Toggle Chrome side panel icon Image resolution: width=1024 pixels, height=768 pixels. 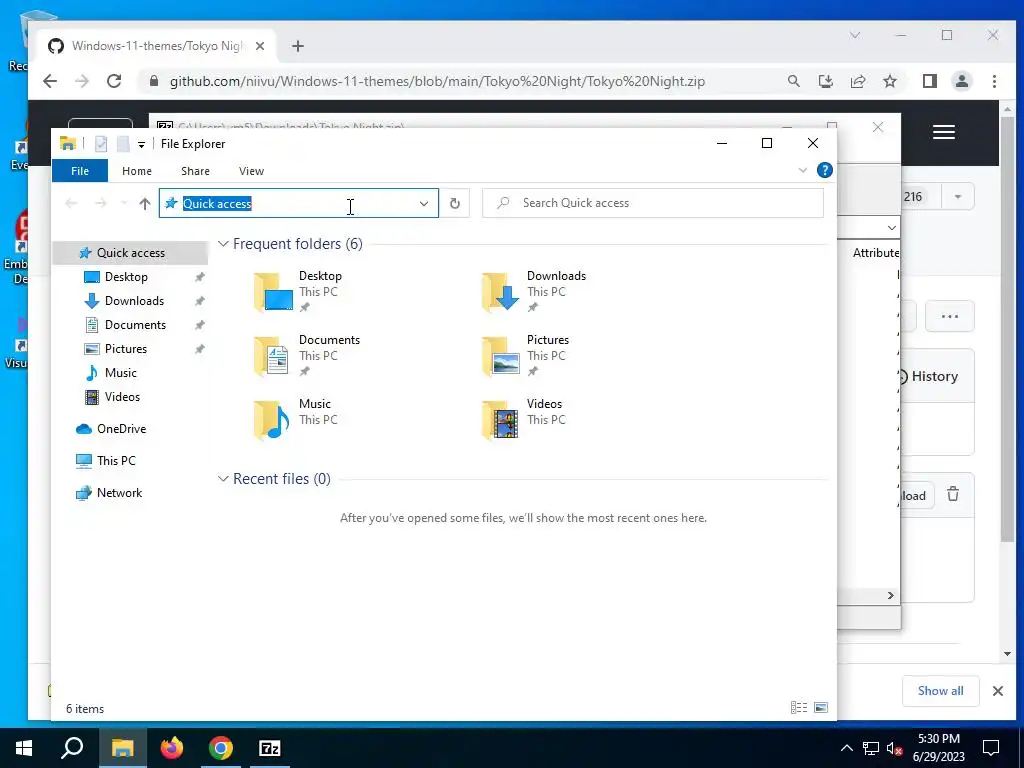click(x=929, y=81)
